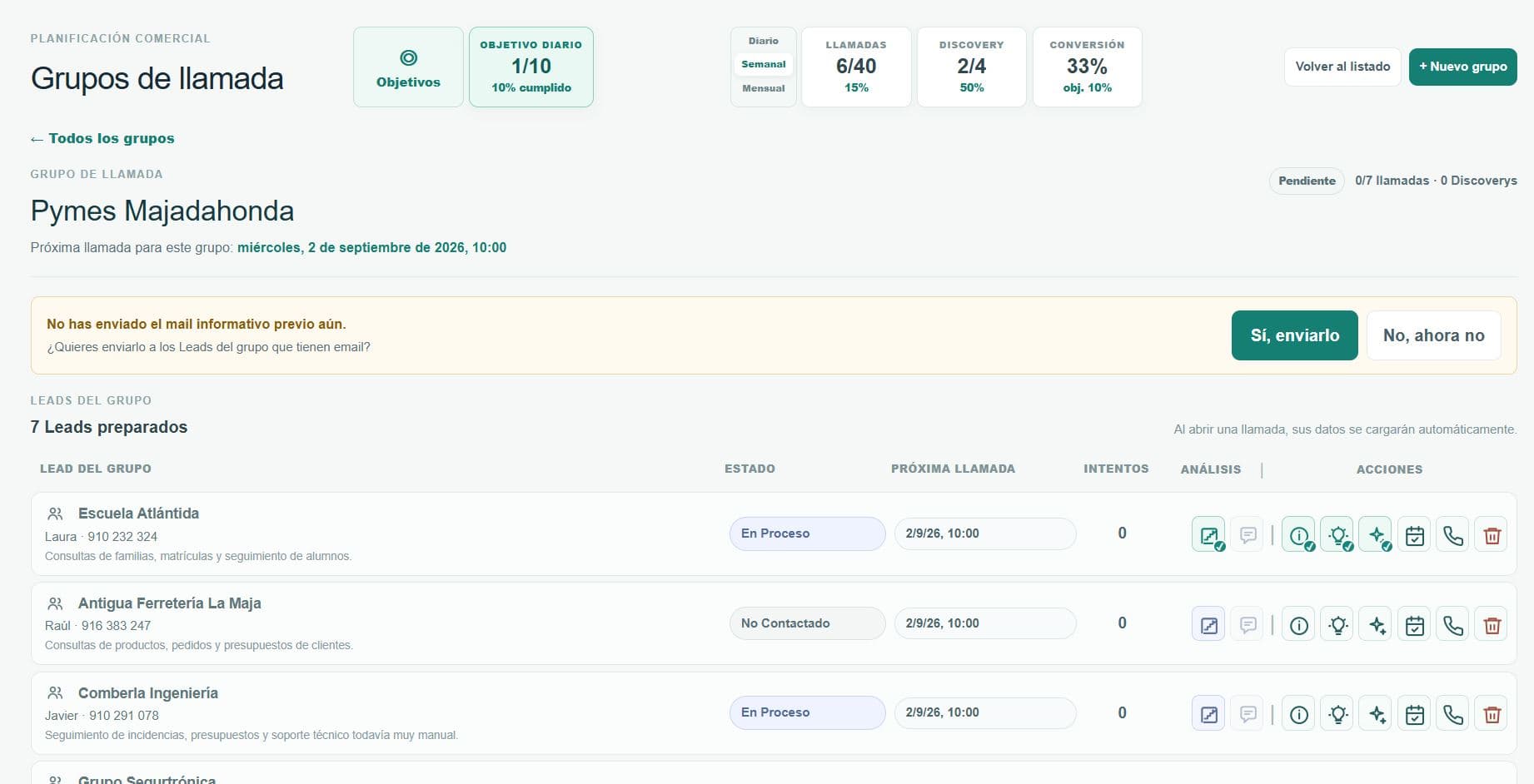Click the stairs icon for Comberla Ingeniería

(x=1208, y=713)
